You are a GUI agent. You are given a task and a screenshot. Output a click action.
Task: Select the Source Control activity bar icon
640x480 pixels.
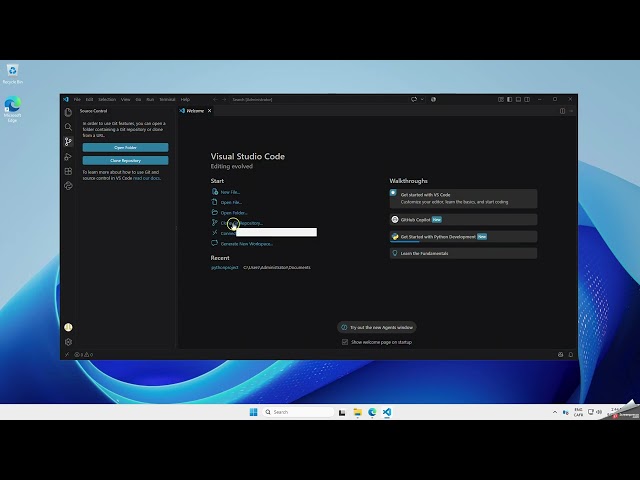68,142
